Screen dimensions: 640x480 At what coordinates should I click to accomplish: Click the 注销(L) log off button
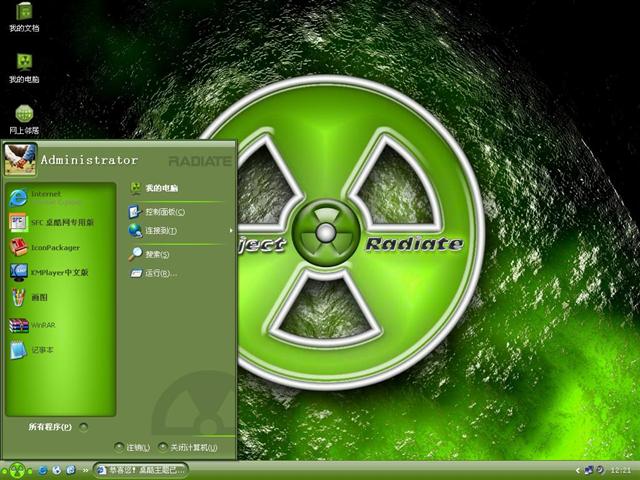point(132,447)
